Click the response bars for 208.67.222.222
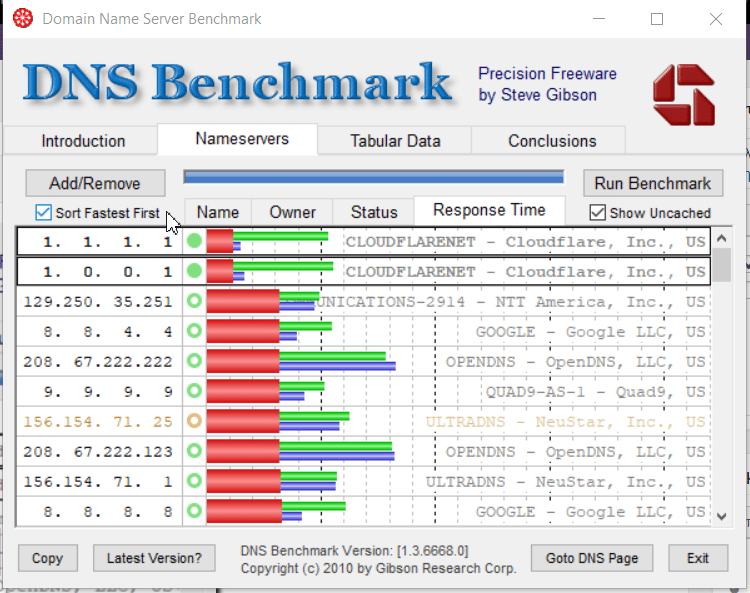Screen dimensions: 750x593 pos(301,361)
